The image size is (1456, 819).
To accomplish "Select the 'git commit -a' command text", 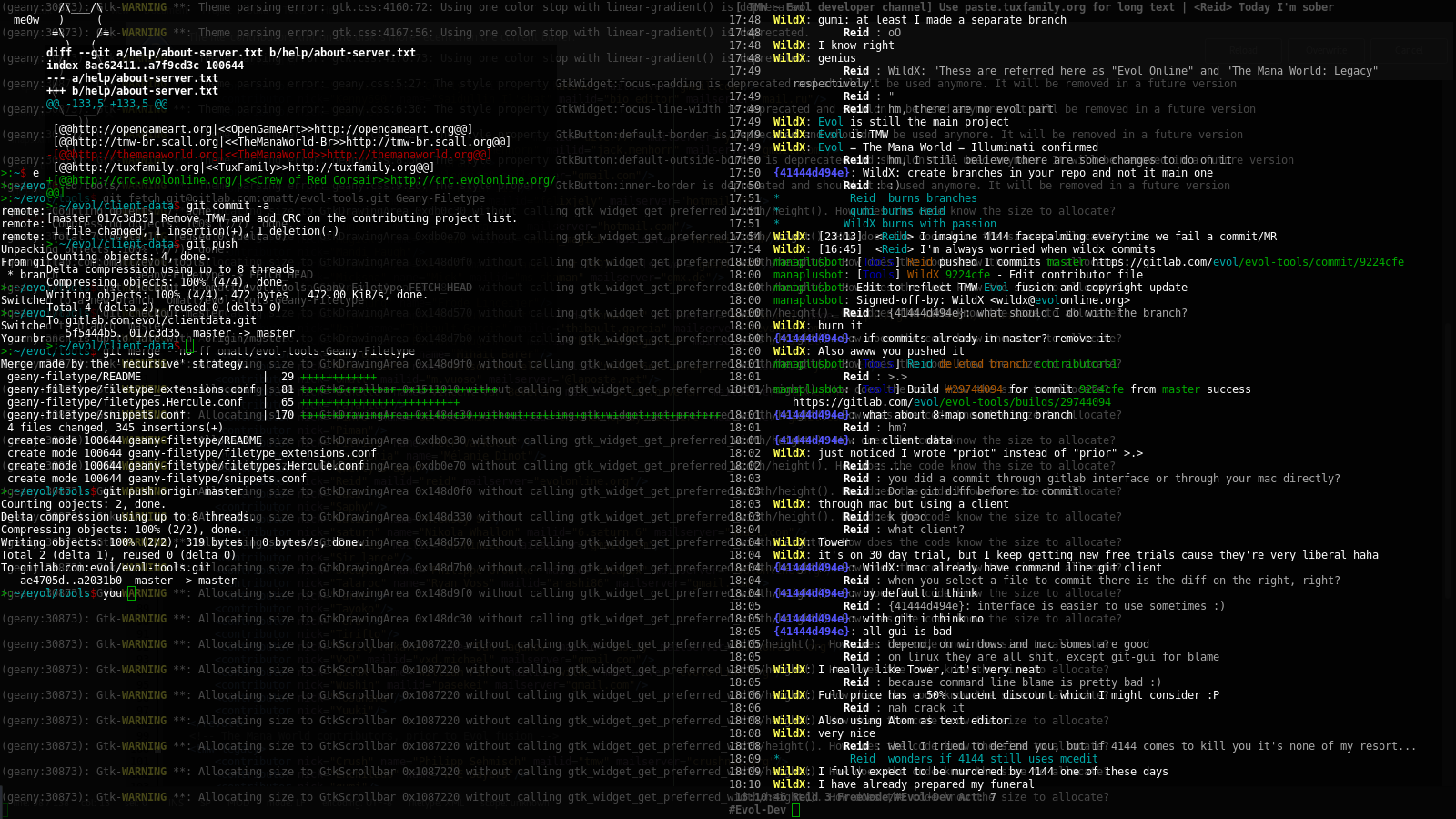I will click(x=227, y=206).
